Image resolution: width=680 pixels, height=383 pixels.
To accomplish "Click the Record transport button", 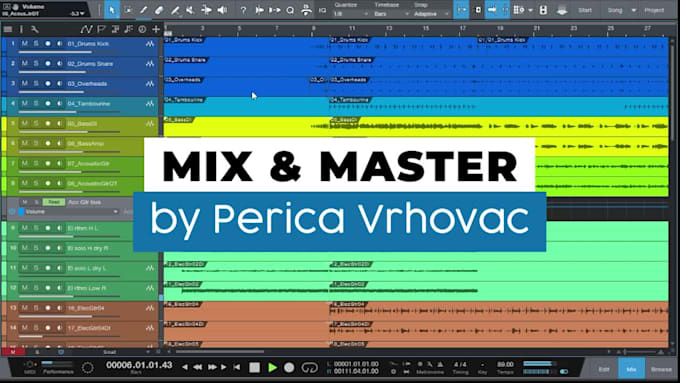I will 289,368.
